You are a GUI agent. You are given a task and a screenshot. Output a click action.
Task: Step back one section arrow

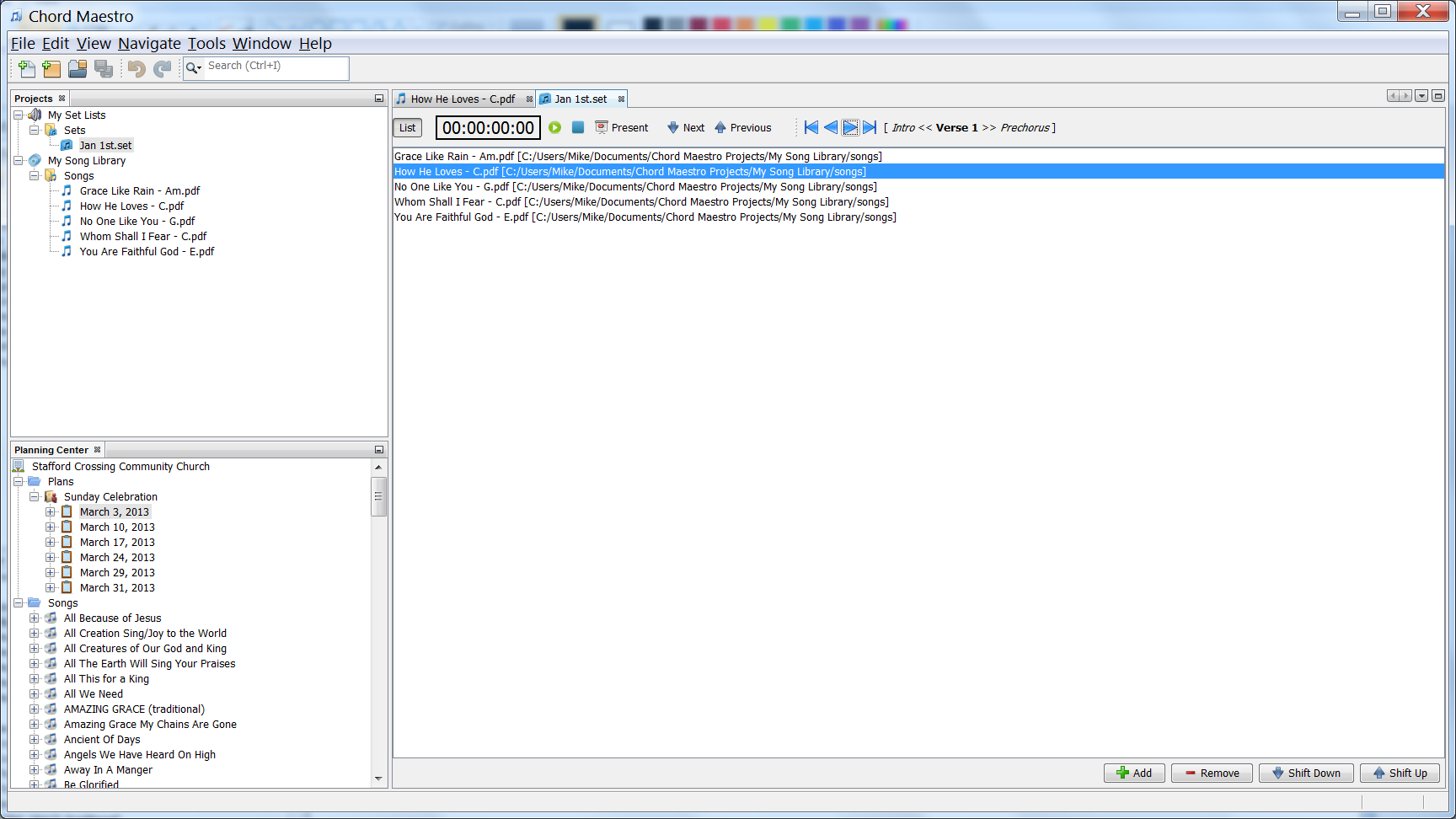831,127
